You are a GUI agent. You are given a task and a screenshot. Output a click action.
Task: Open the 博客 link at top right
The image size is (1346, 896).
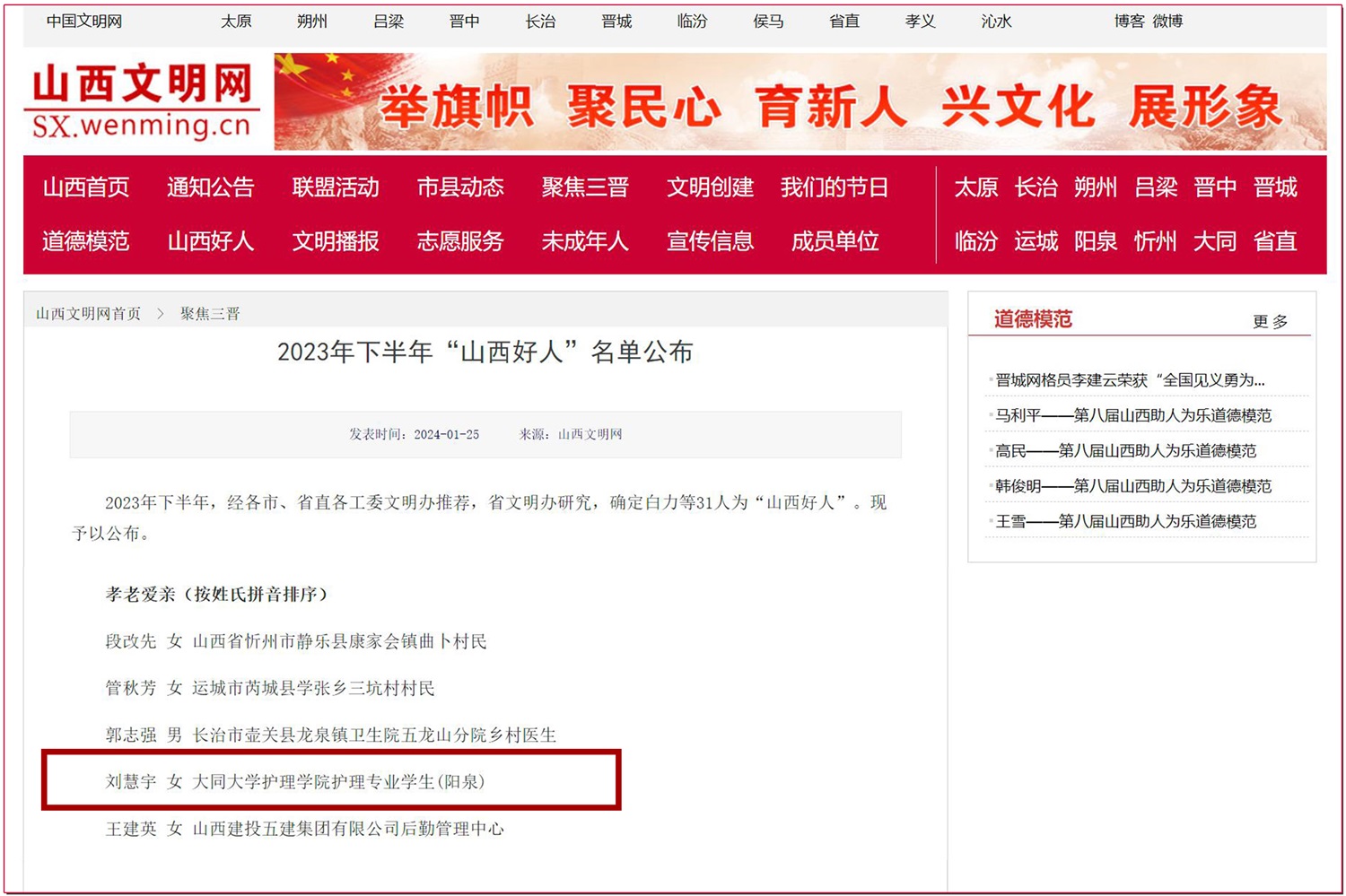tap(1129, 22)
